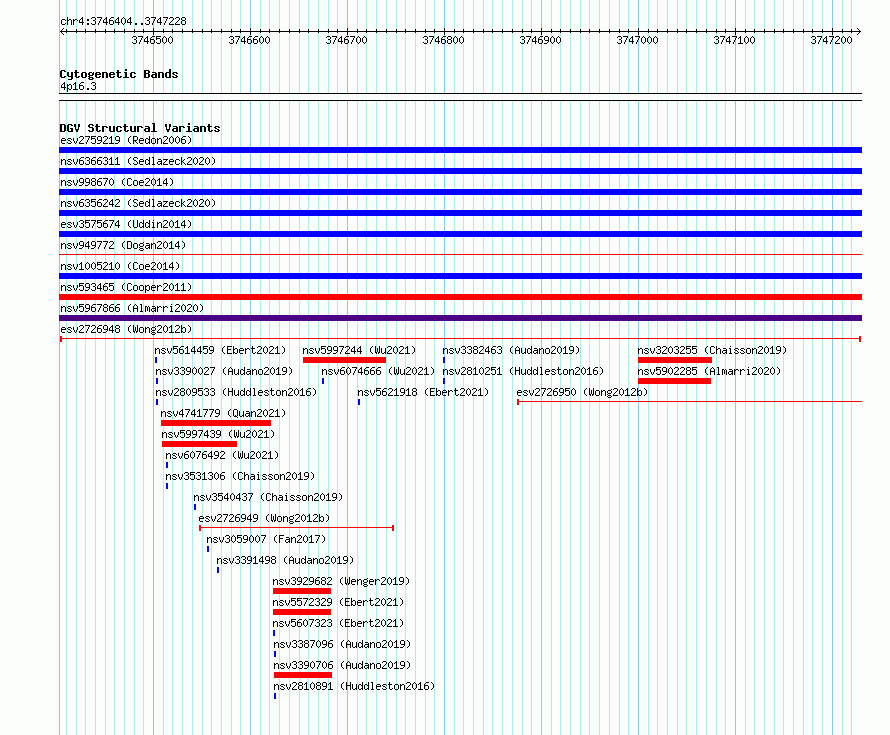
Task: Click red bar under nsv3390706 (Audano2019)
Action: click(x=303, y=675)
